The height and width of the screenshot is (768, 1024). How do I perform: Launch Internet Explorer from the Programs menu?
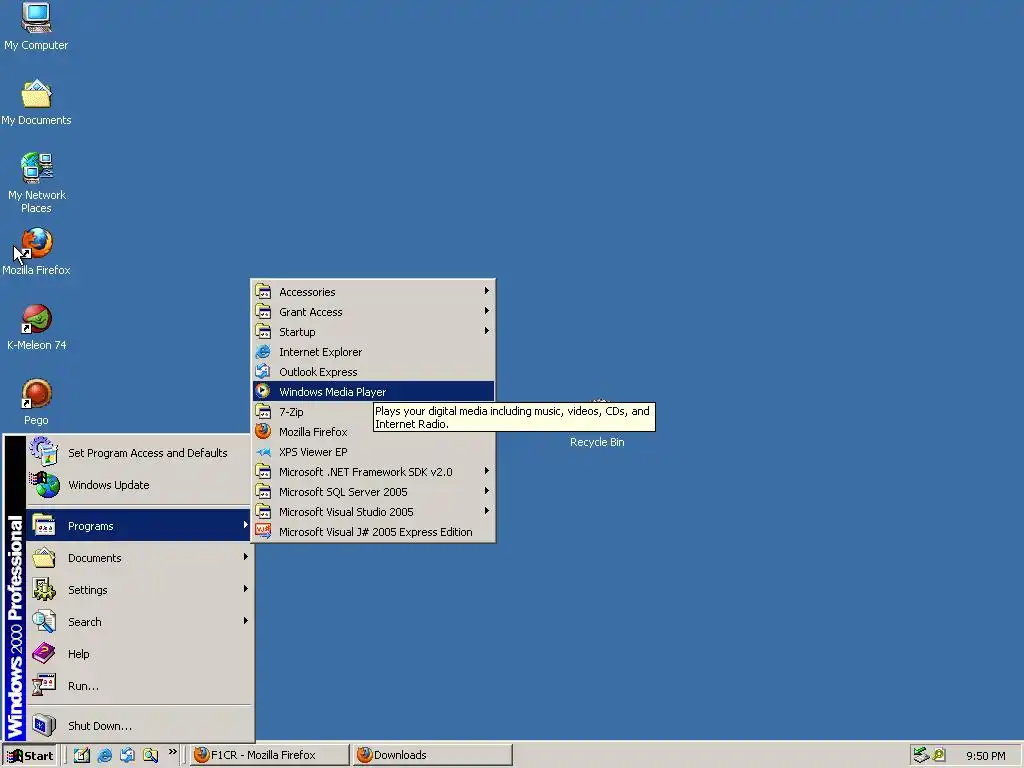tap(373, 352)
